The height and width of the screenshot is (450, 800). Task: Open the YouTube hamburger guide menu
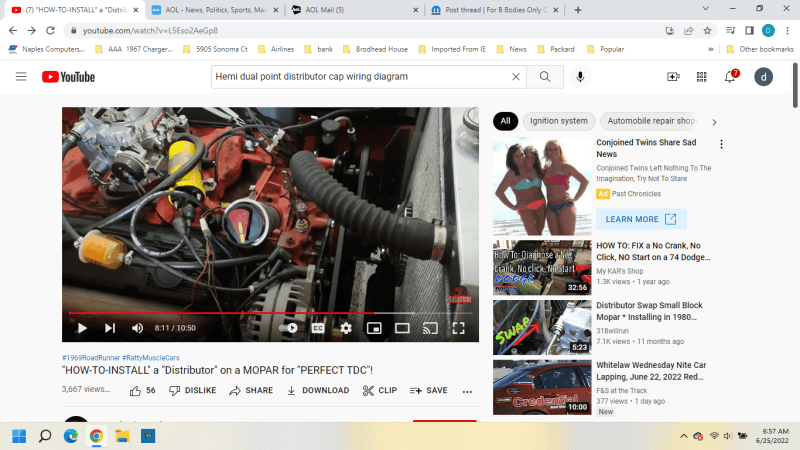click(21, 77)
